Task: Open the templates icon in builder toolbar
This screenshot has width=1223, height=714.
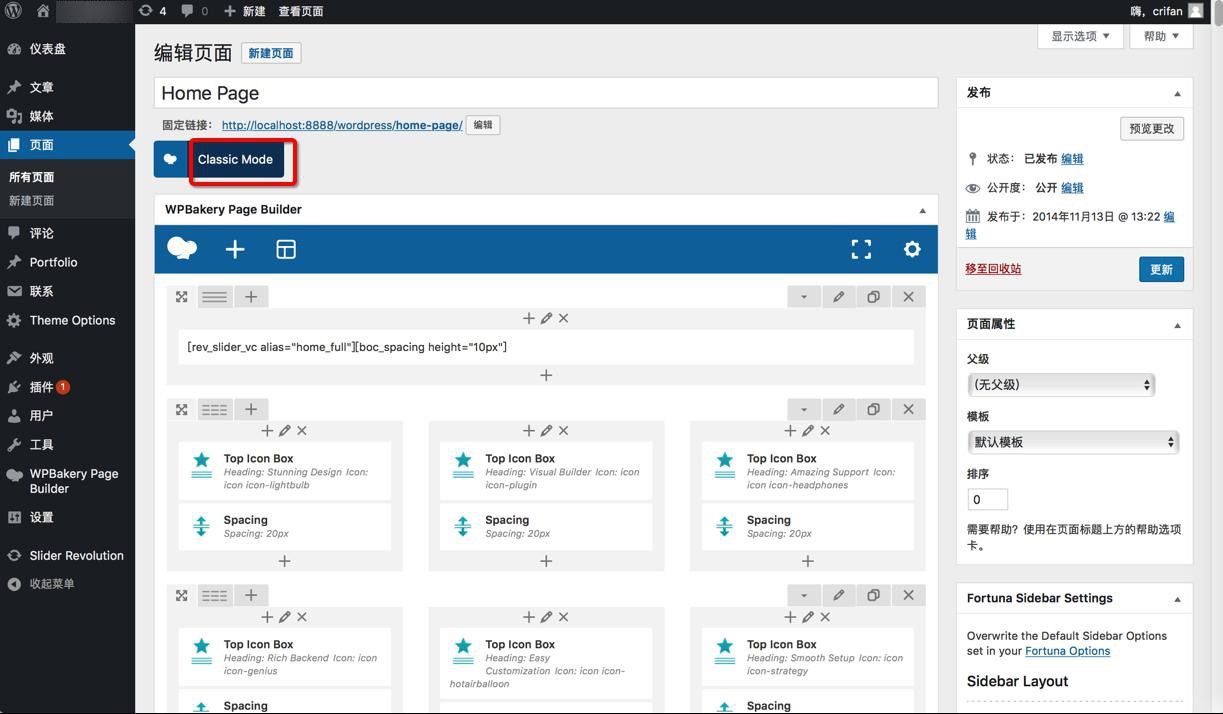Action: (286, 249)
